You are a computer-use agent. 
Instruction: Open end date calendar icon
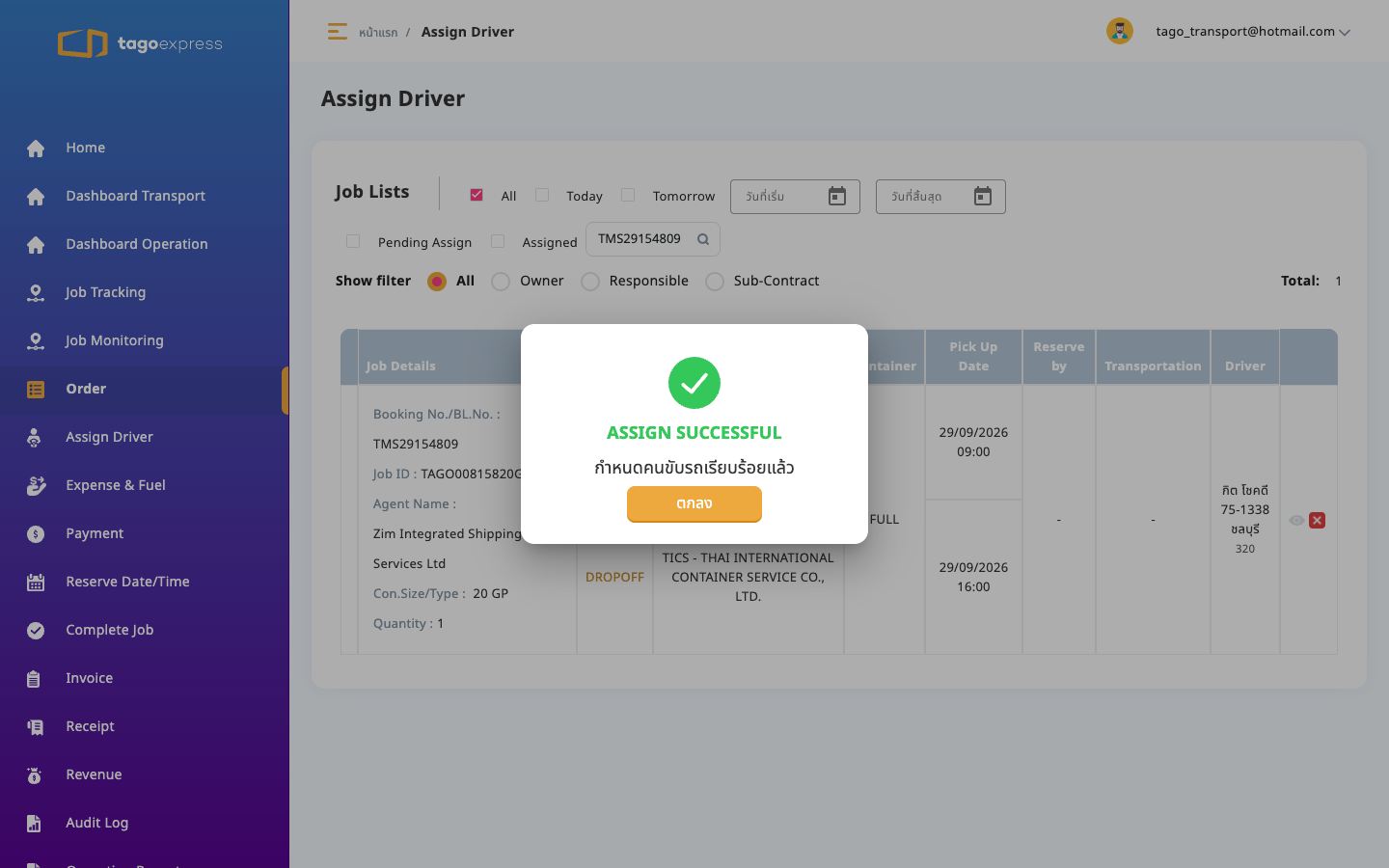coord(983,197)
